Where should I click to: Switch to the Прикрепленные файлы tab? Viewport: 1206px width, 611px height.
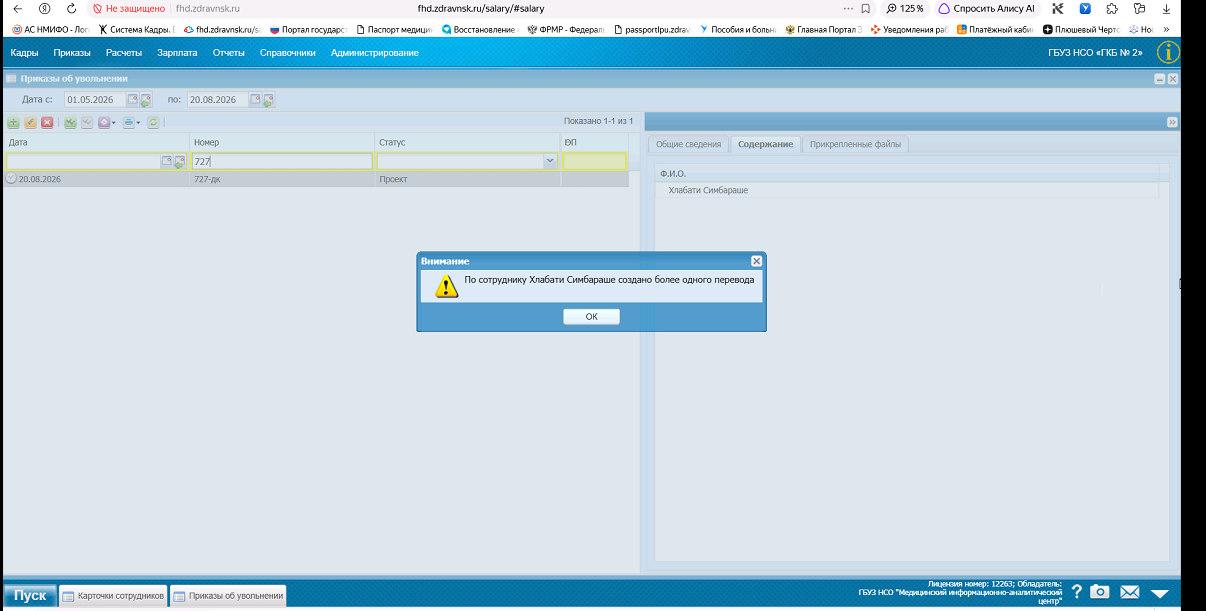(856, 144)
